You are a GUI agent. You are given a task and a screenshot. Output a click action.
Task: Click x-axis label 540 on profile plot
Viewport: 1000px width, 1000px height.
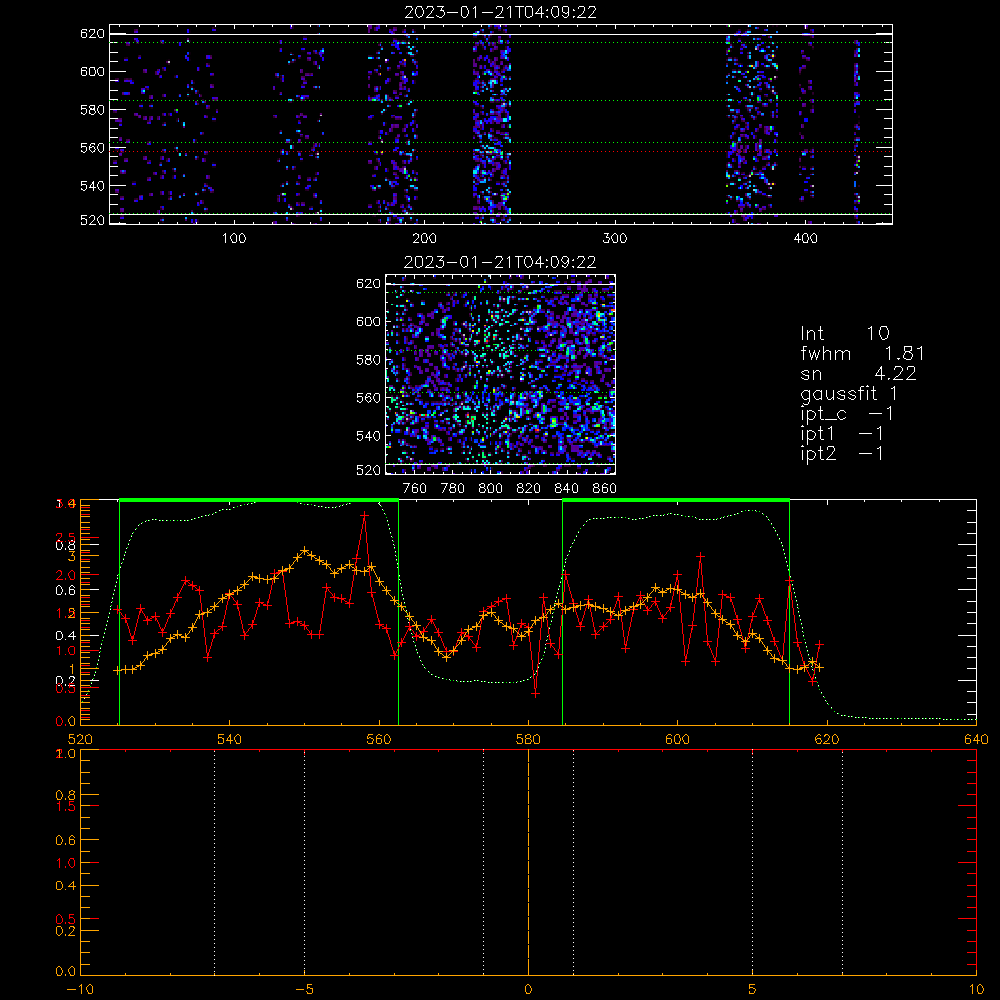pyautogui.click(x=230, y=739)
